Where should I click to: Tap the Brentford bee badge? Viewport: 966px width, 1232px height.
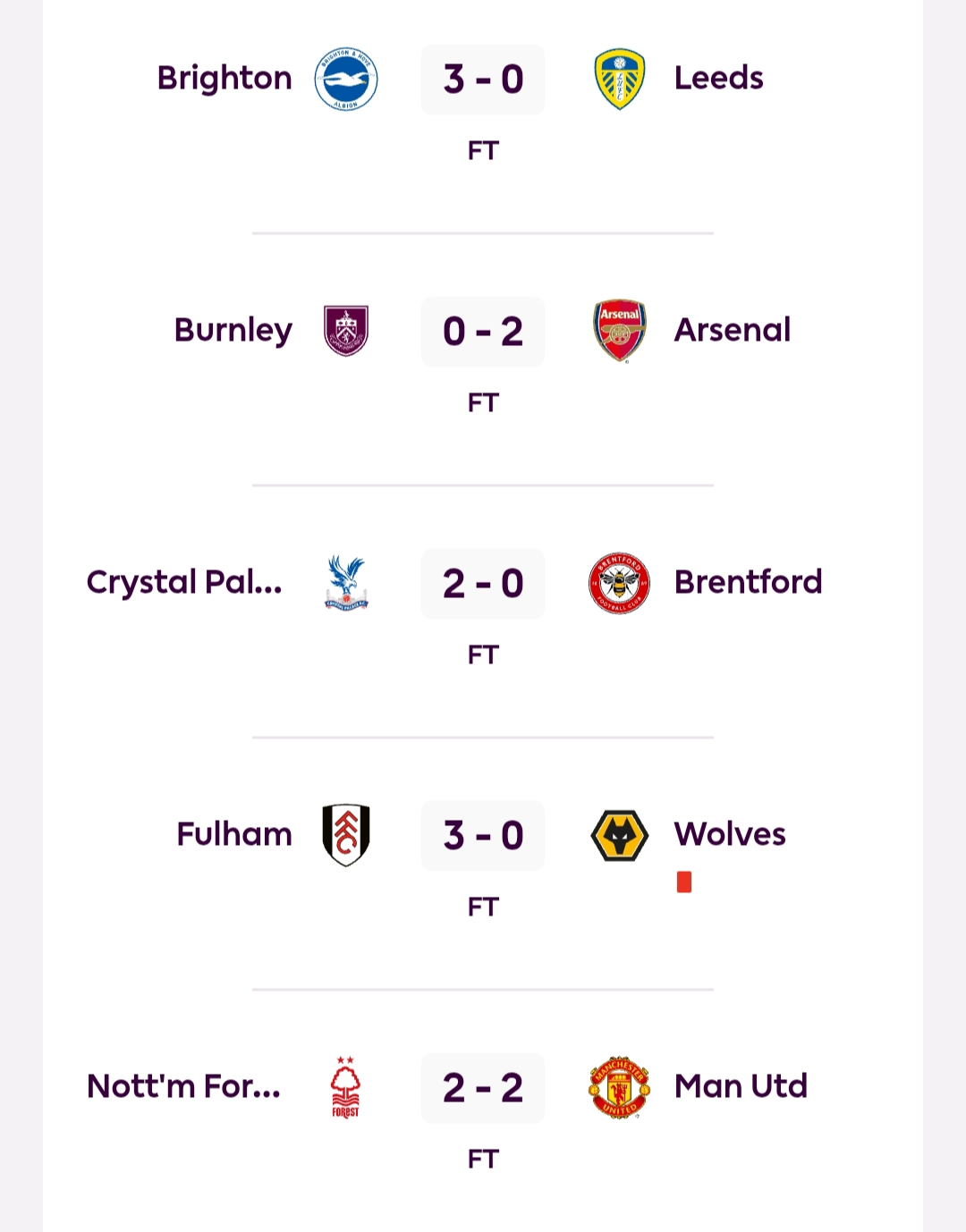tap(620, 583)
